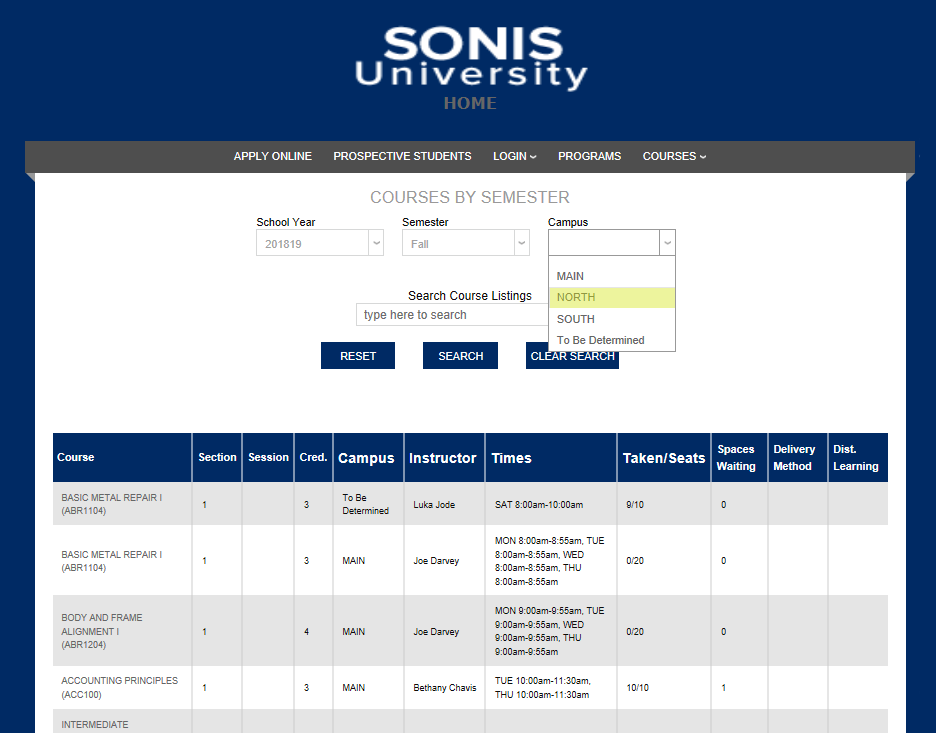The height and width of the screenshot is (733, 936).
Task: Open the HOME link under logo
Action: pos(470,103)
